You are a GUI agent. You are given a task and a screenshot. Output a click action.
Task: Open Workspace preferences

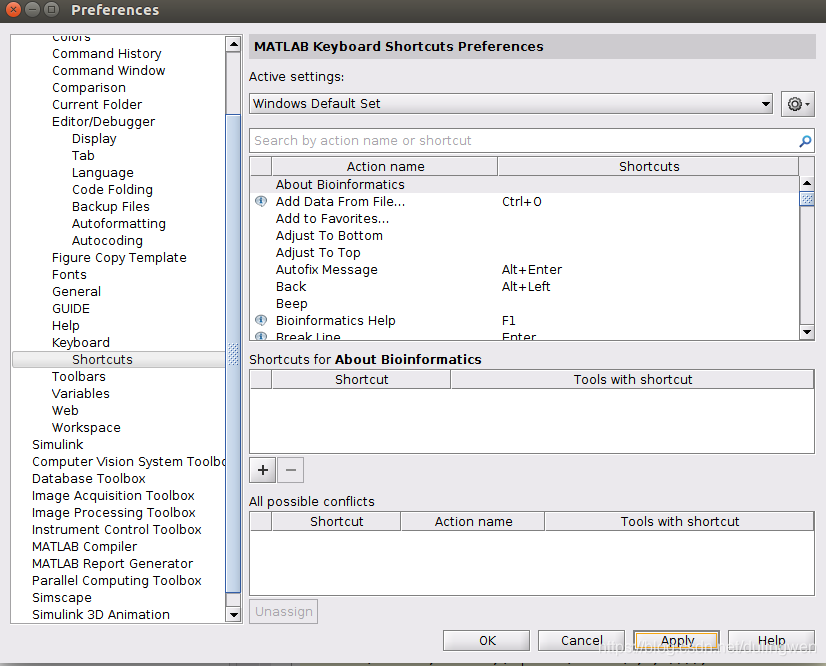[x=86, y=427]
